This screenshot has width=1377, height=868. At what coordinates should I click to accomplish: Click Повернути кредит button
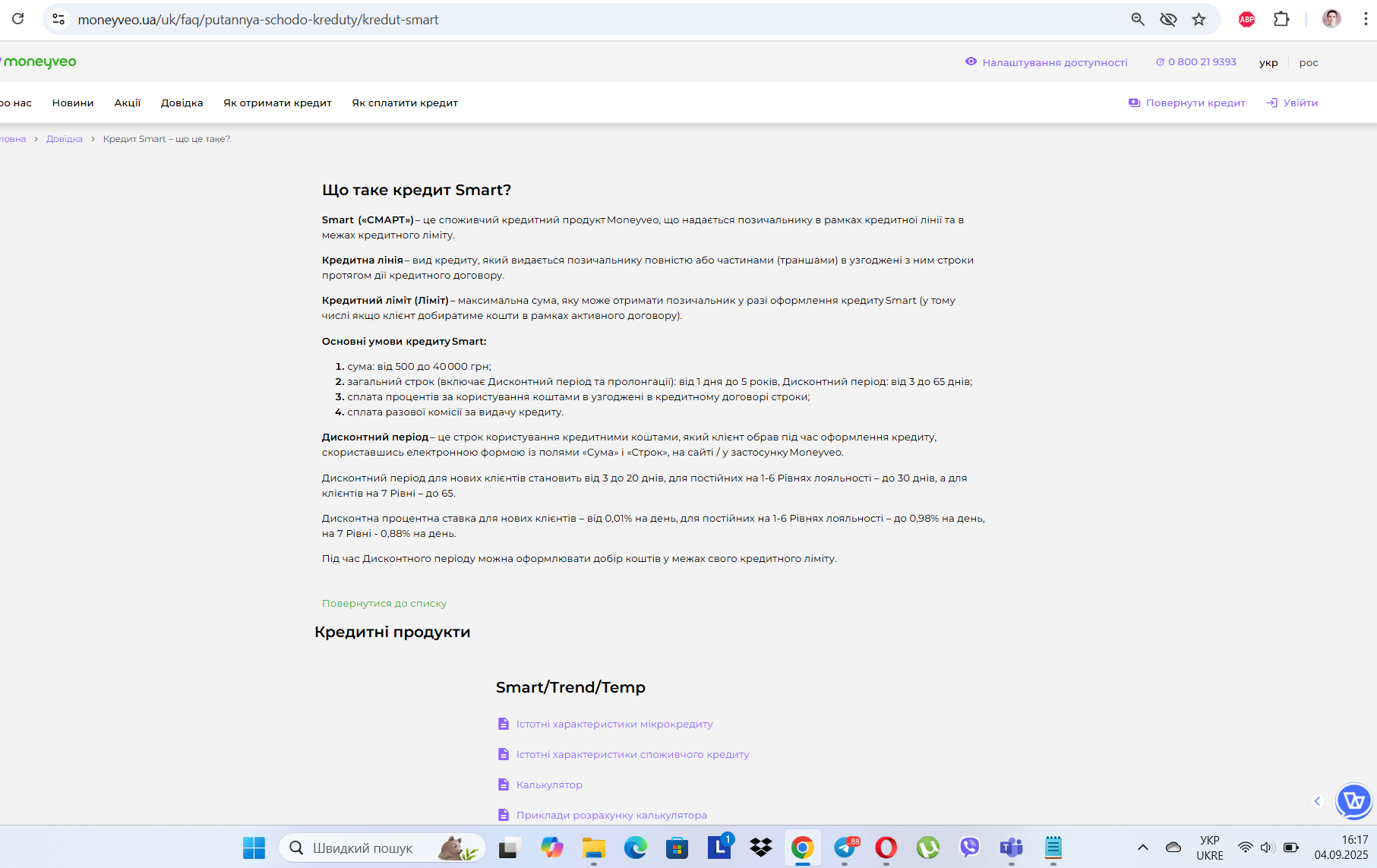point(1186,103)
